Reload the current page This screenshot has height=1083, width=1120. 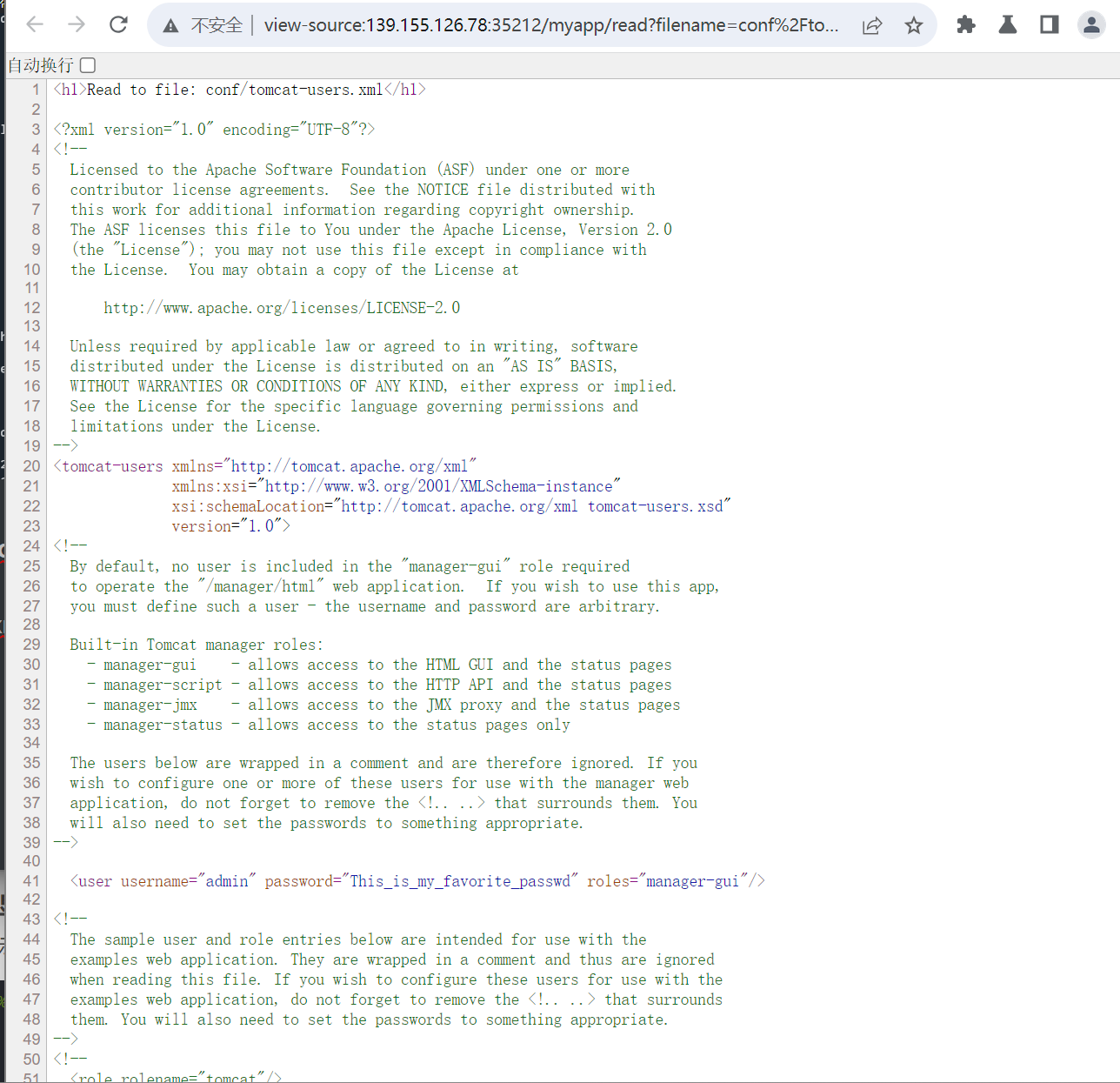(x=118, y=24)
